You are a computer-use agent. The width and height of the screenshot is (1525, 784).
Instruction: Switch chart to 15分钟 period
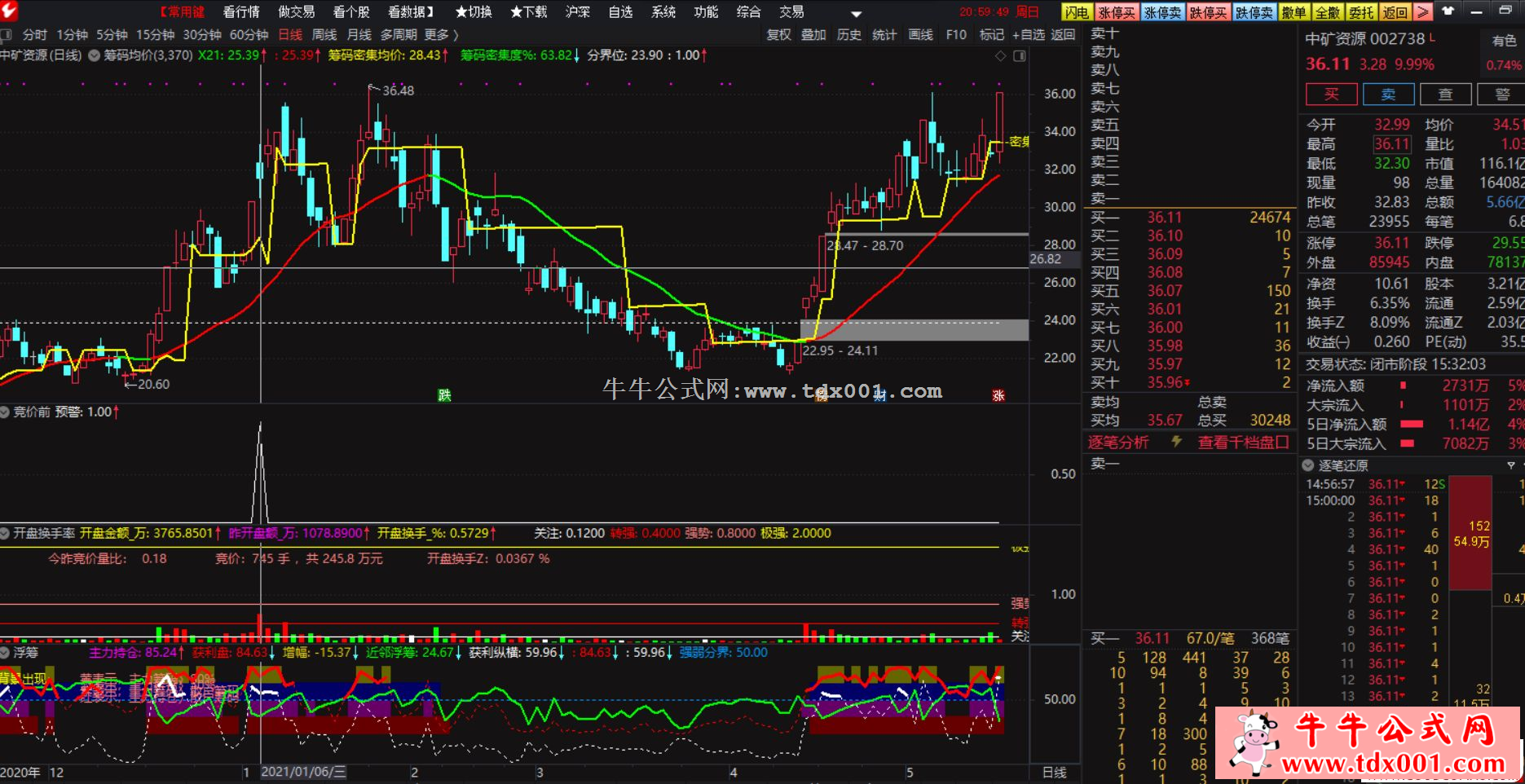click(x=155, y=35)
